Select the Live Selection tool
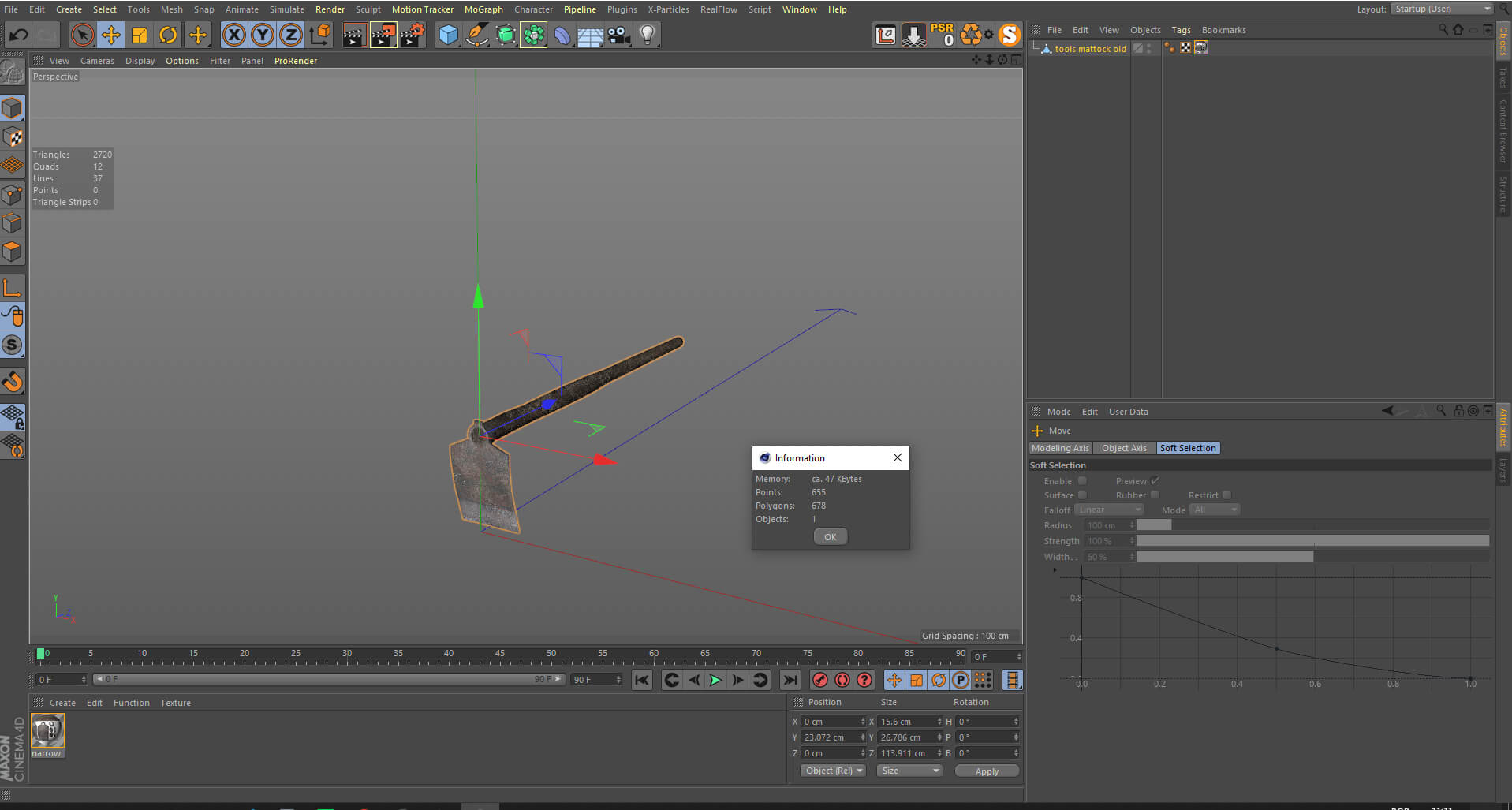Screen dimensions: 1512x810 click(x=82, y=35)
